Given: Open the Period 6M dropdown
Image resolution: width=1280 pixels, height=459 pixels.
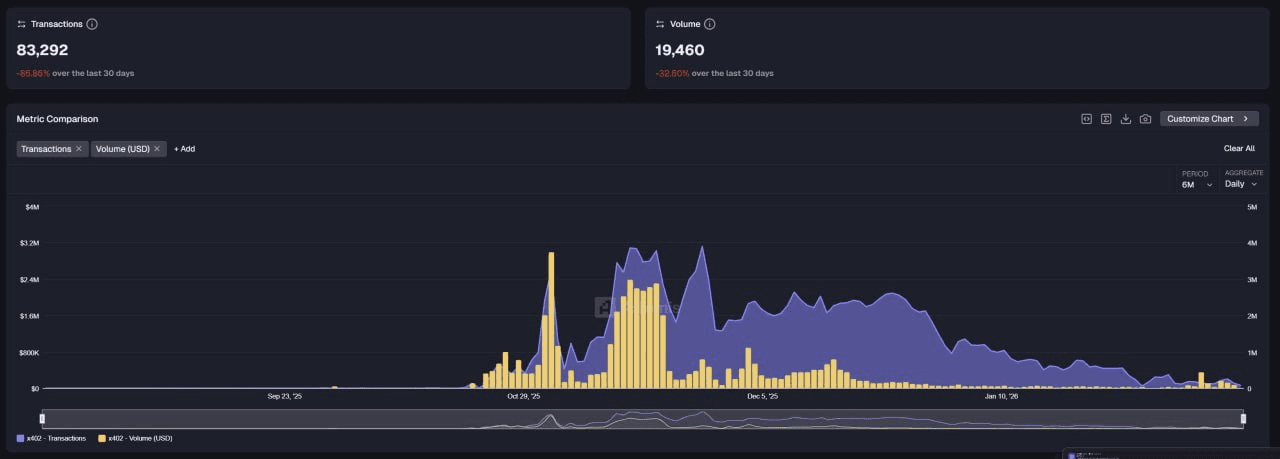Looking at the screenshot, I should (x=1196, y=184).
